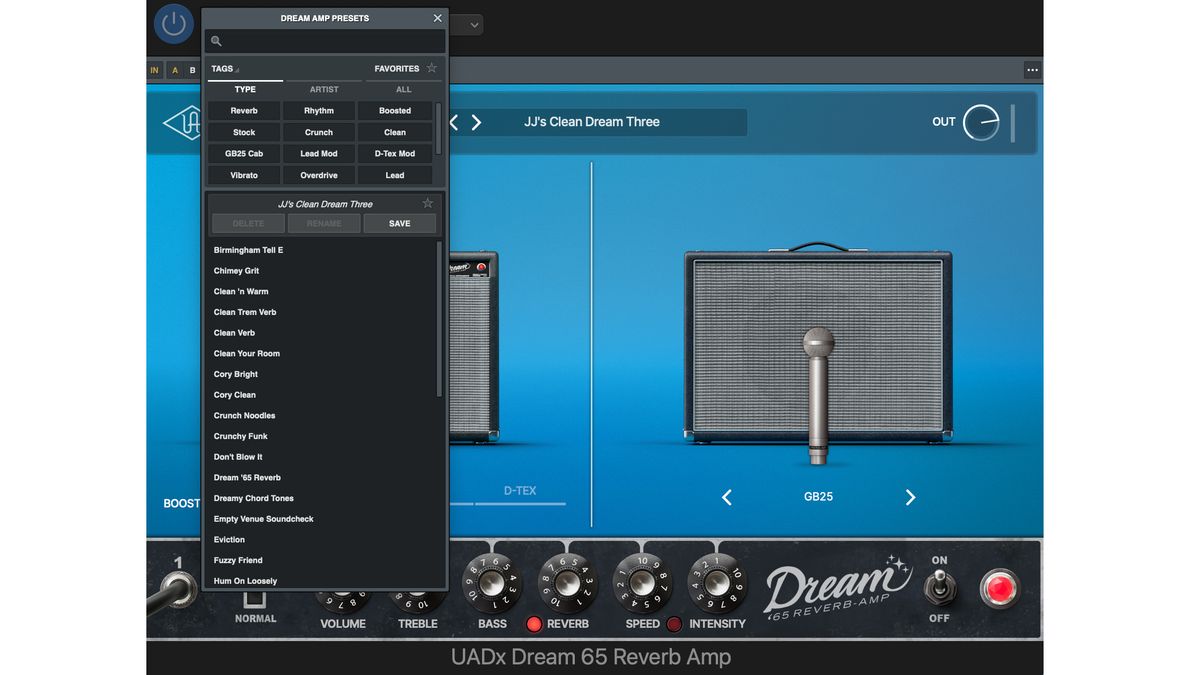Viewport: 1200px width, 675px height.
Task: Click the right chevron to load next preset
Action: pyautogui.click(x=476, y=121)
